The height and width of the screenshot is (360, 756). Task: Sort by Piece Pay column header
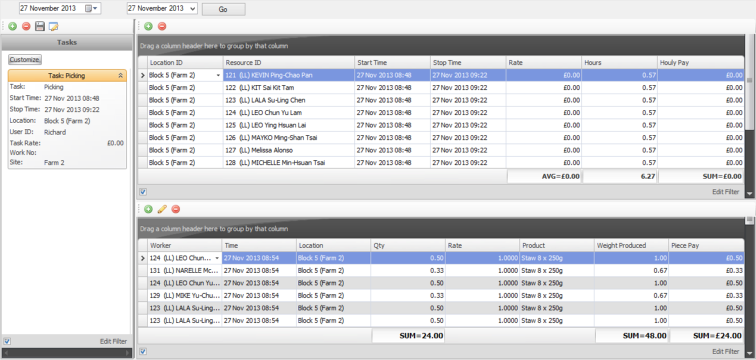706,245
